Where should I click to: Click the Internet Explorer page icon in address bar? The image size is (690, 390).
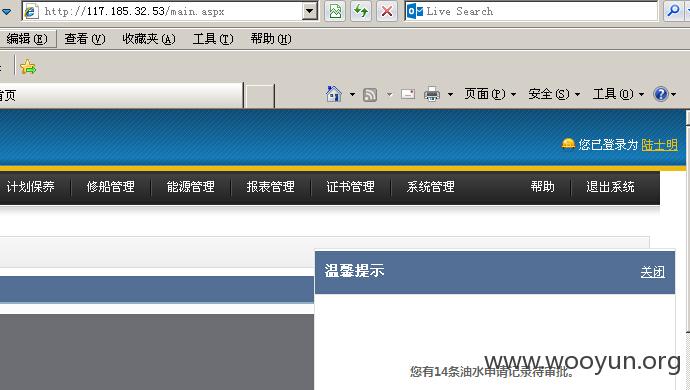31,11
